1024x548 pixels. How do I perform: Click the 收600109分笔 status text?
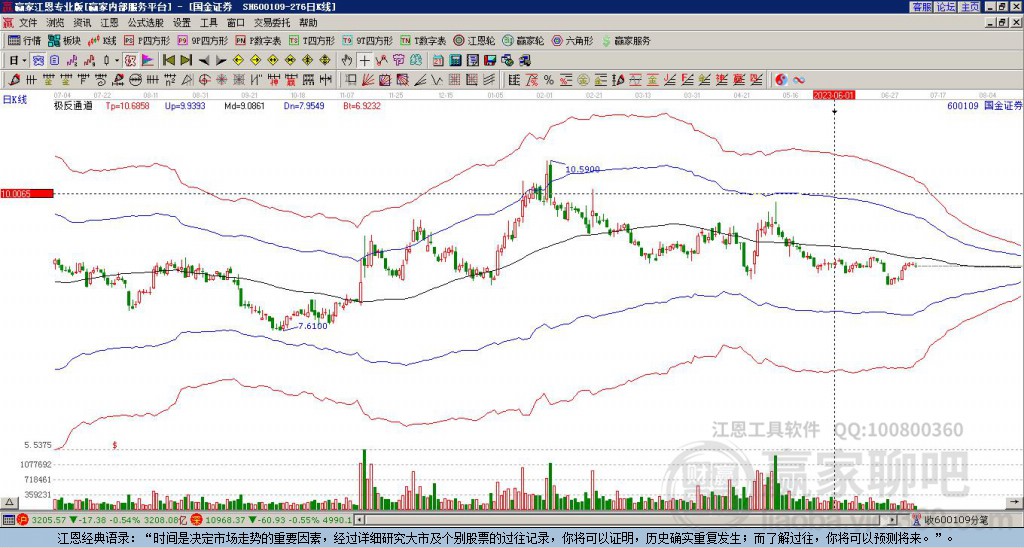tap(956, 520)
